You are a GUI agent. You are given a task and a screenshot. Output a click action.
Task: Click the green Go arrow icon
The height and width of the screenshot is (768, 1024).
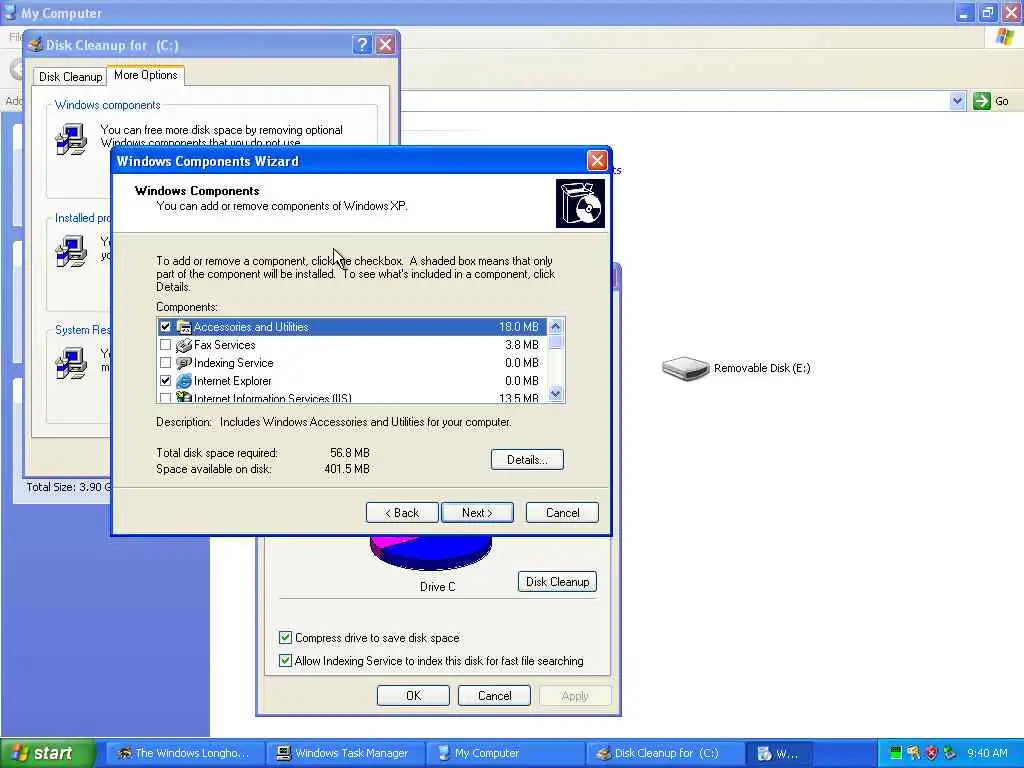982,101
